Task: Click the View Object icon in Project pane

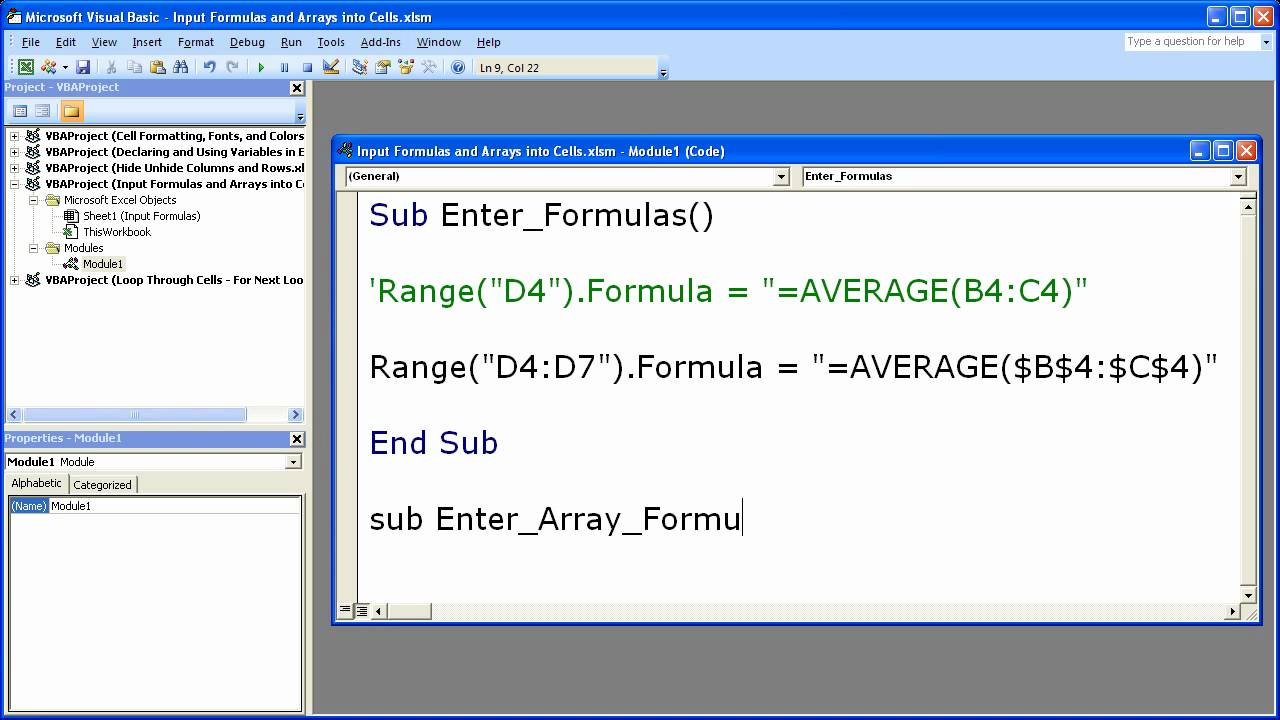Action: tap(43, 111)
